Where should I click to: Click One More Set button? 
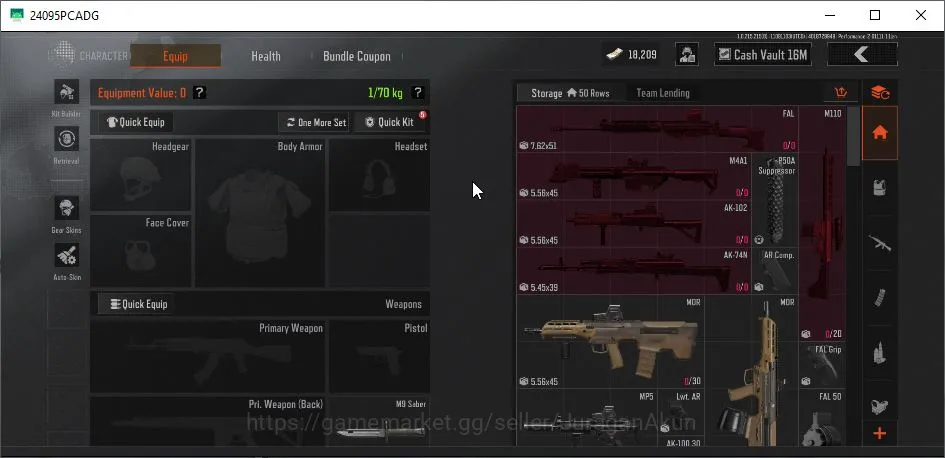pyautogui.click(x=314, y=122)
